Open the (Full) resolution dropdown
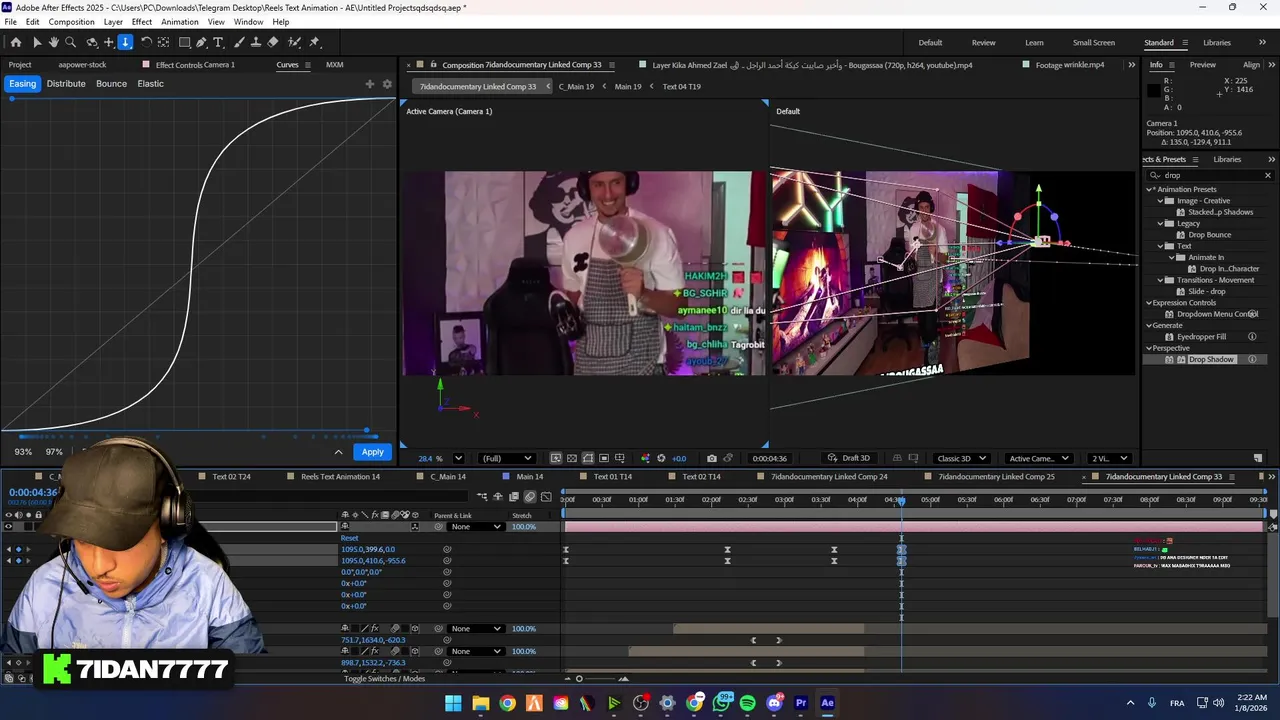The height and width of the screenshot is (720, 1280). coord(506,458)
